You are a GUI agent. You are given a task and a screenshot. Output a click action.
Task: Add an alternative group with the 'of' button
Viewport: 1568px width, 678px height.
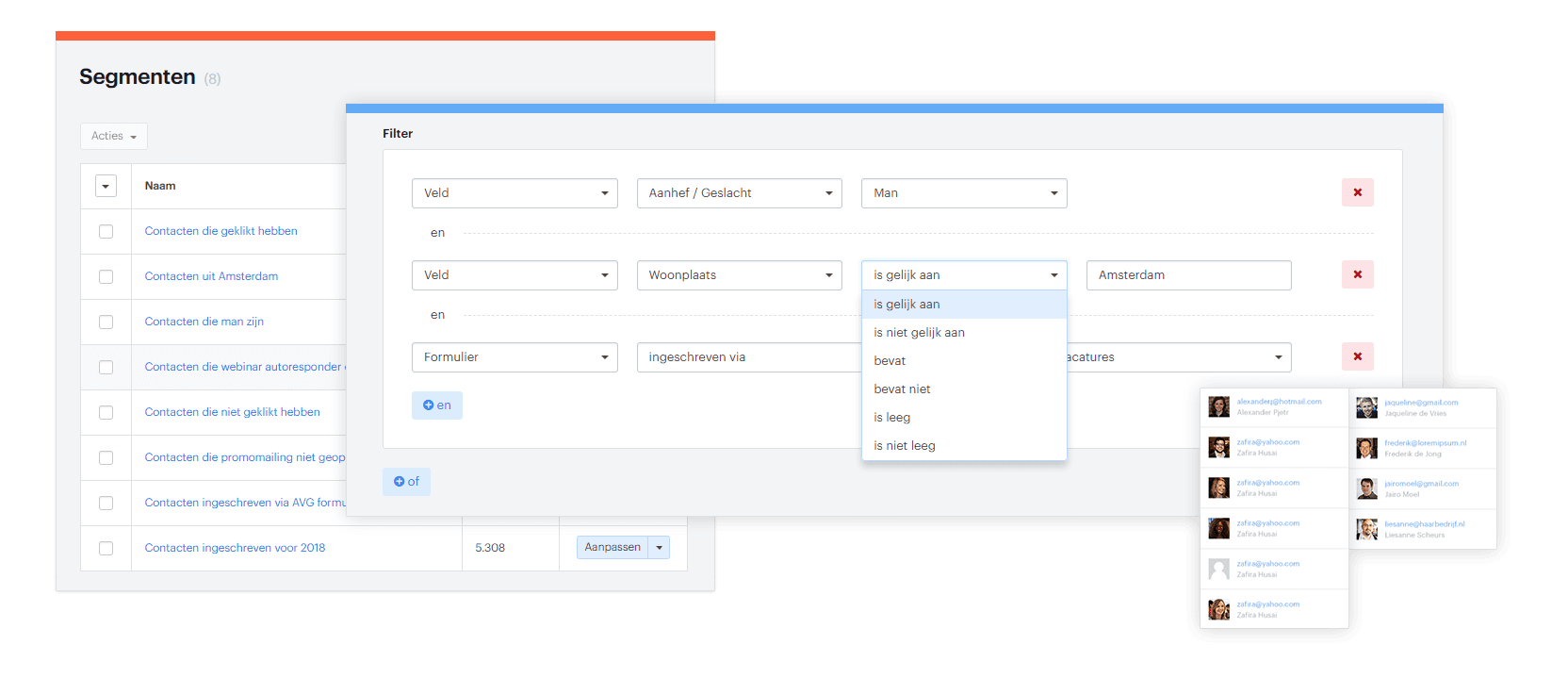click(x=406, y=482)
